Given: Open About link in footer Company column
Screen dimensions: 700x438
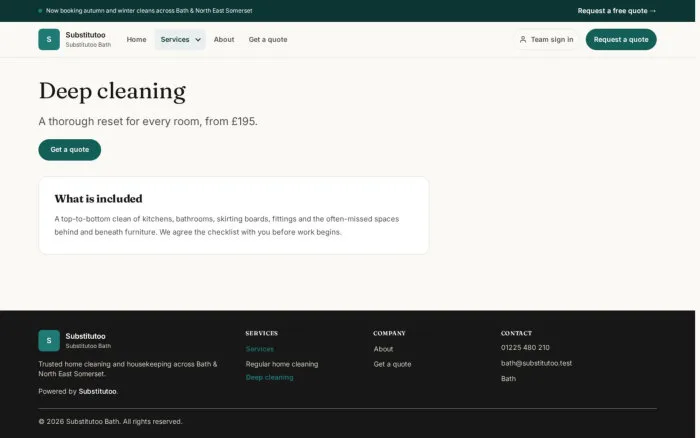Looking at the screenshot, I should pyautogui.click(x=383, y=349).
